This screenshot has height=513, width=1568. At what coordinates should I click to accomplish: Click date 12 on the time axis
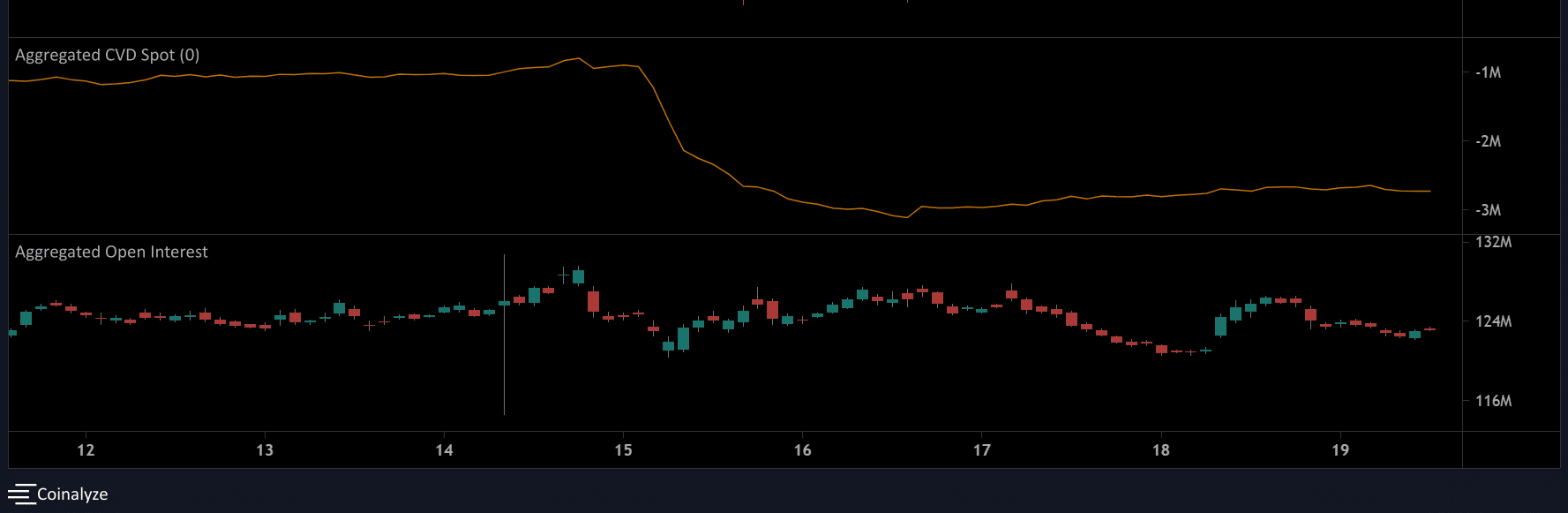tap(86, 450)
